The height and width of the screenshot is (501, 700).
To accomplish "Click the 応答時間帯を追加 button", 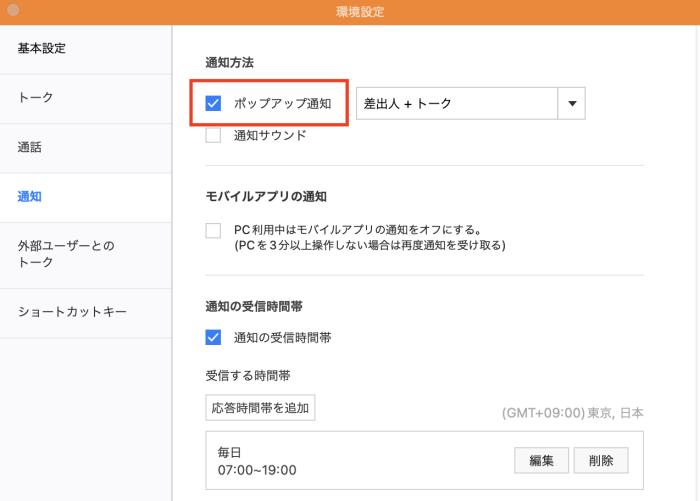I will click(x=260, y=408).
